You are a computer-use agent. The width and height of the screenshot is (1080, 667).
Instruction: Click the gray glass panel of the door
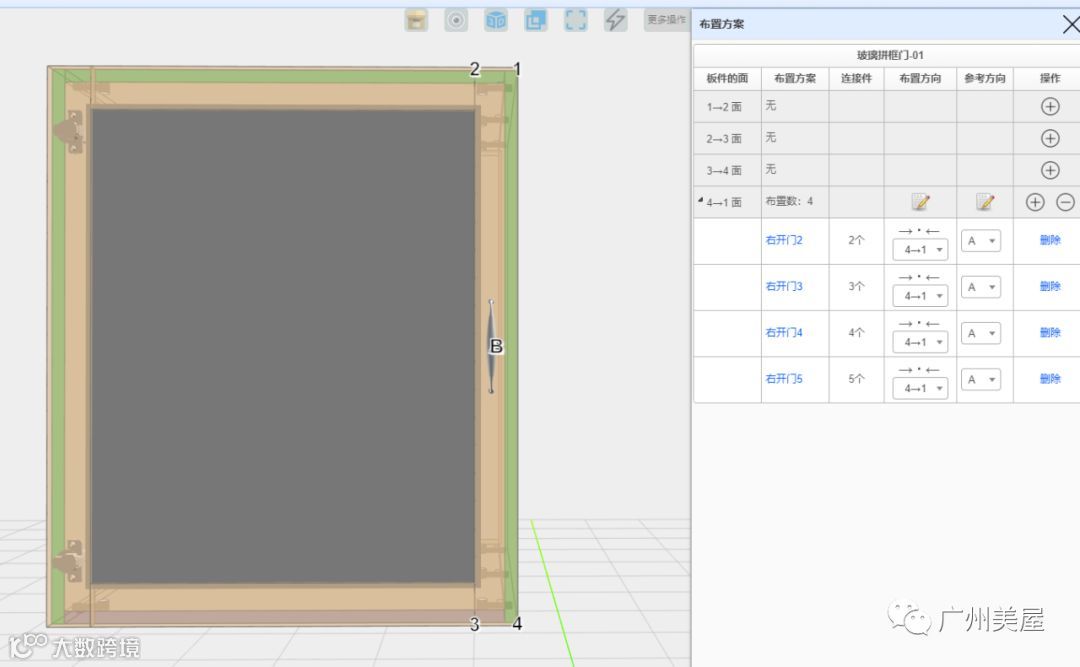click(282, 346)
